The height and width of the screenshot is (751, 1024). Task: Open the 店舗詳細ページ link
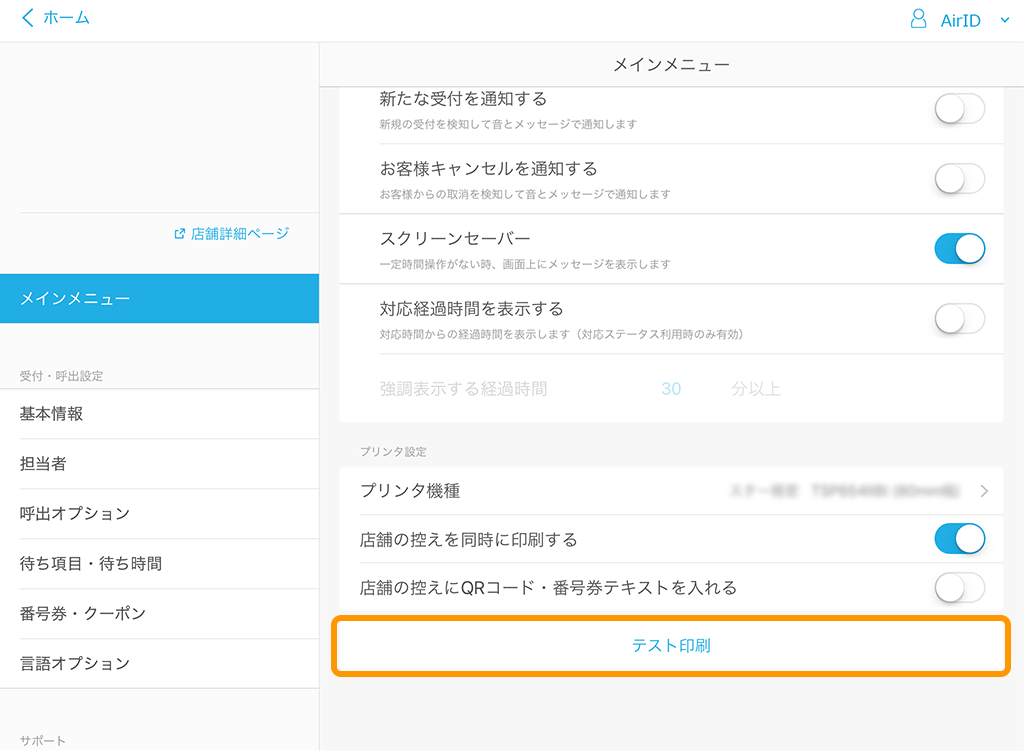click(240, 234)
